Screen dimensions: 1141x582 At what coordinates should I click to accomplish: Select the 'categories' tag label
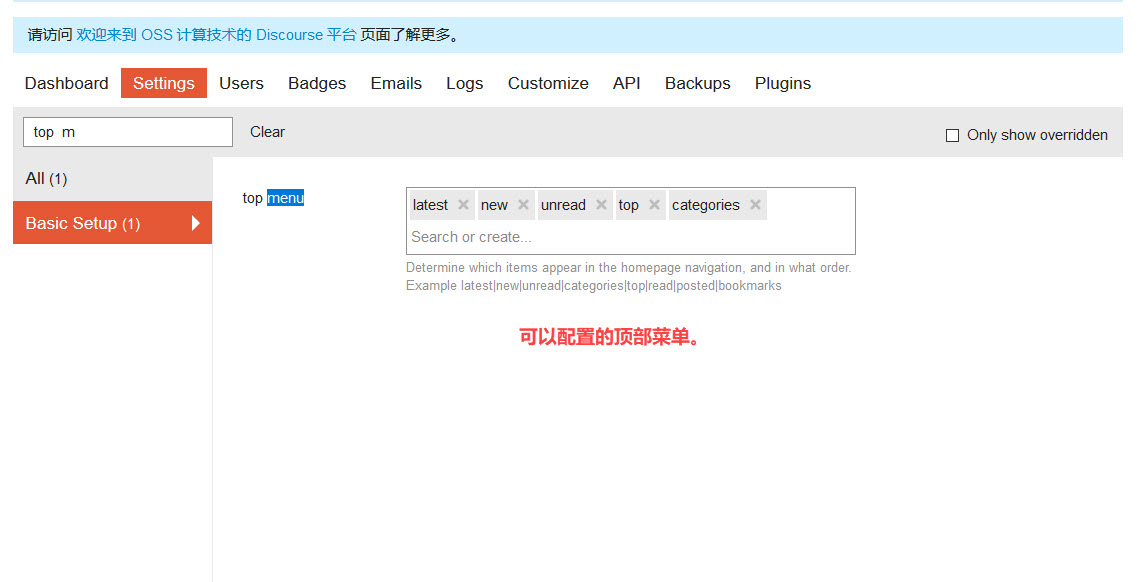[705, 205]
